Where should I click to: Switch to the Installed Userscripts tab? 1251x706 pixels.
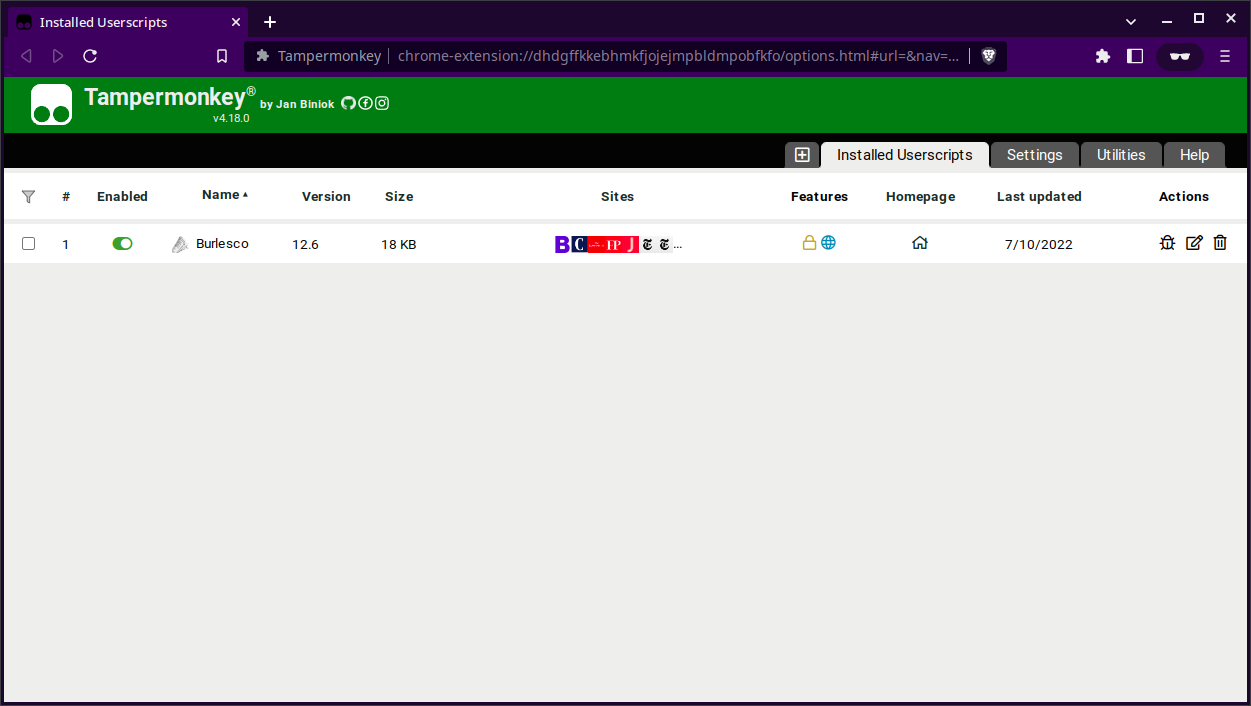pyautogui.click(x=905, y=155)
